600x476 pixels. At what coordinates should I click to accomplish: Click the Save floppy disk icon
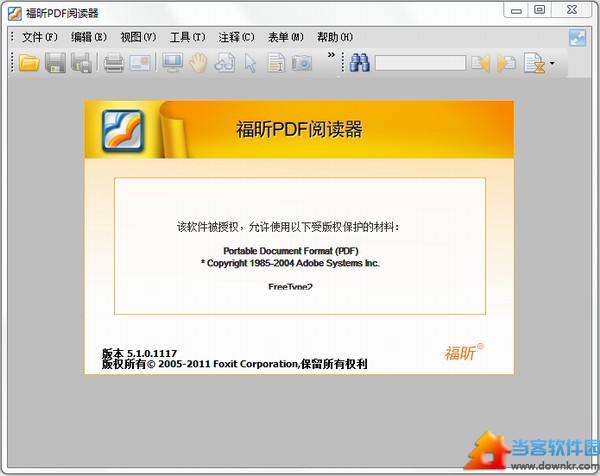(55, 63)
